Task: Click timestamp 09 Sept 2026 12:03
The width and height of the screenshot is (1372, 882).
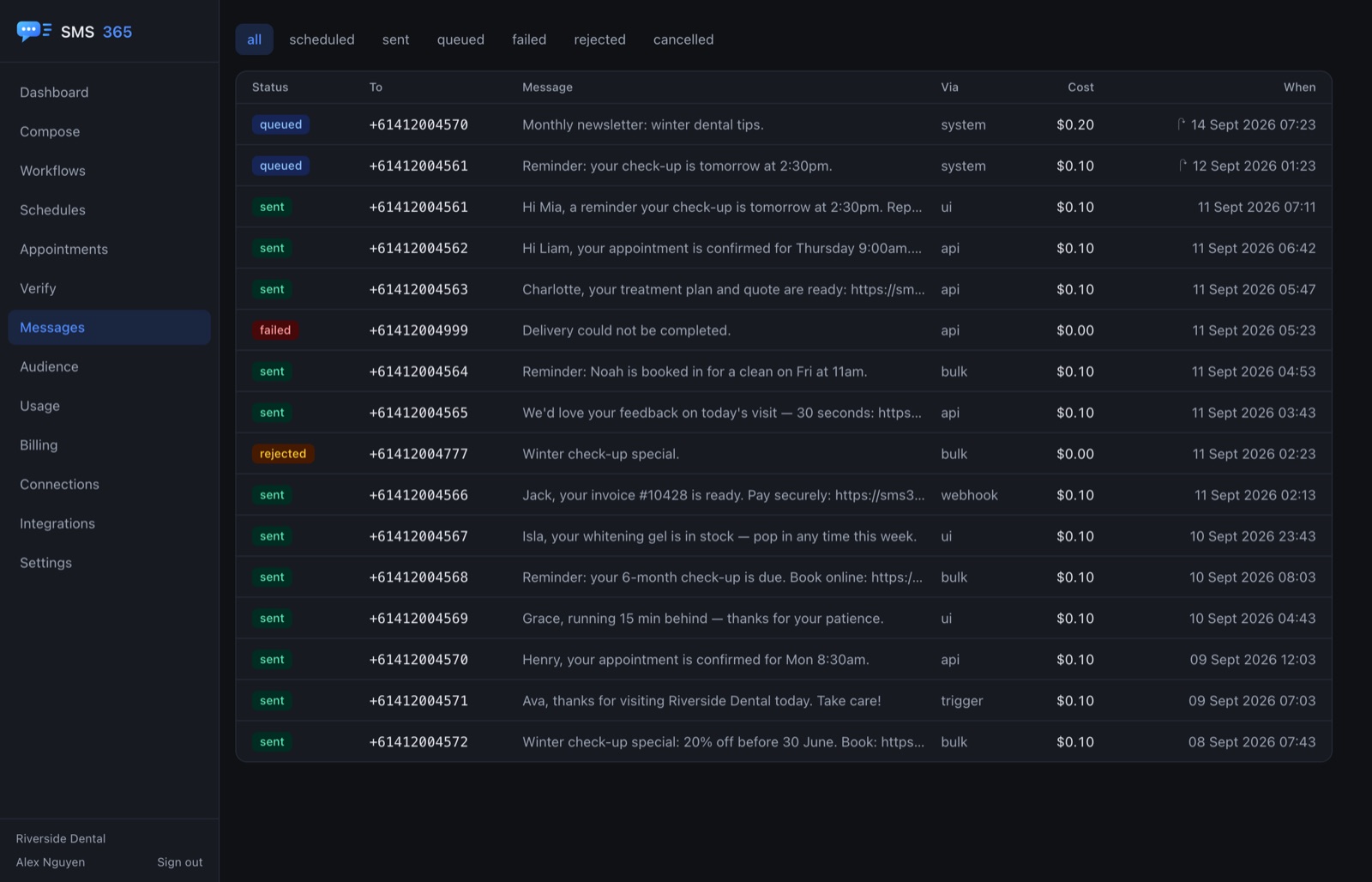Action: point(1253,660)
